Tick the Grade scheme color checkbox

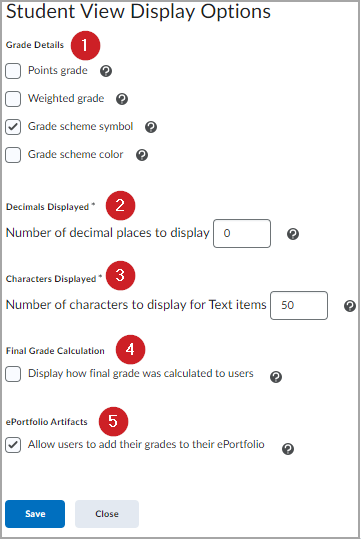click(13, 155)
